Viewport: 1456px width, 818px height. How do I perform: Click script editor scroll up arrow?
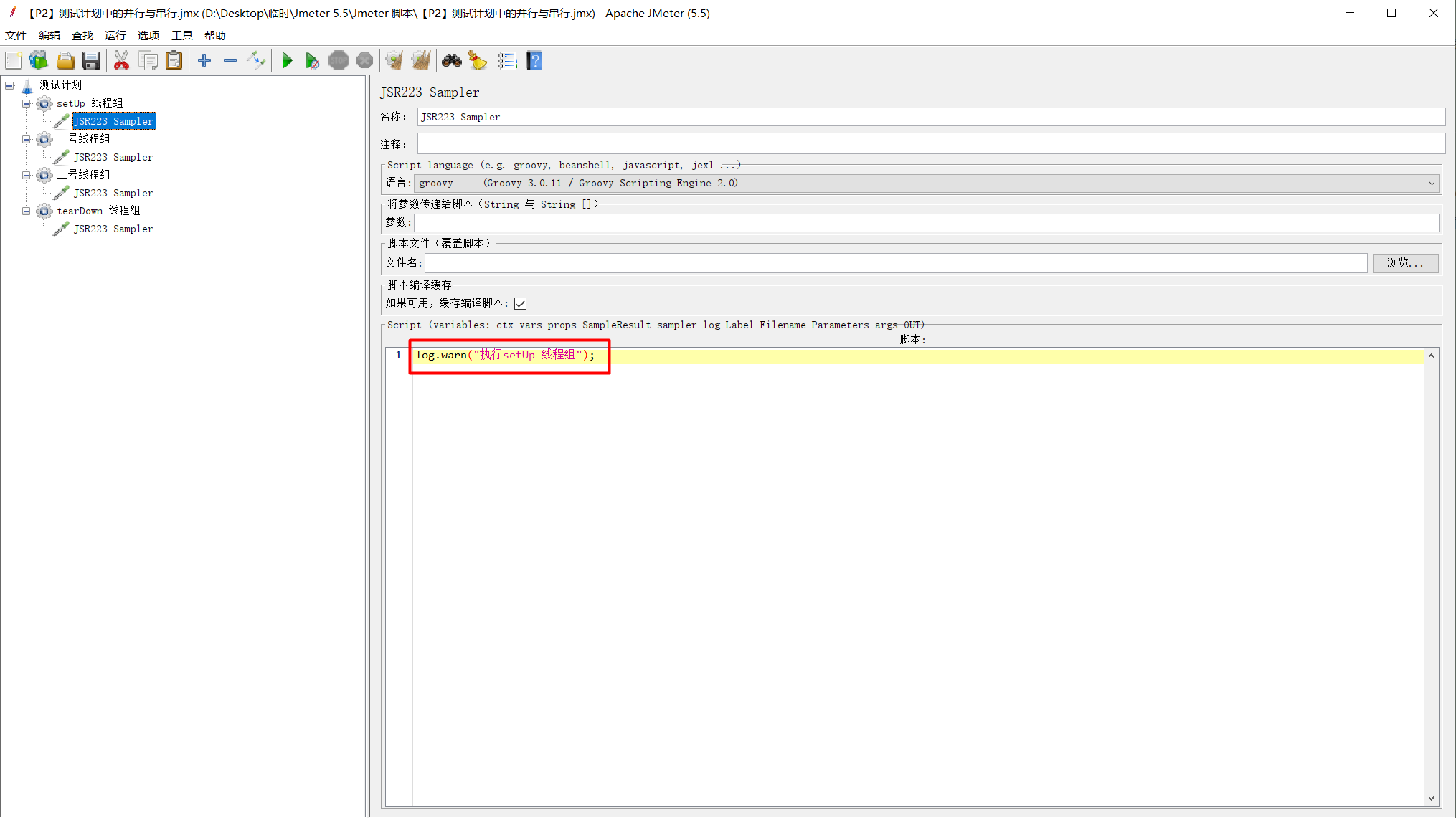coord(1432,356)
